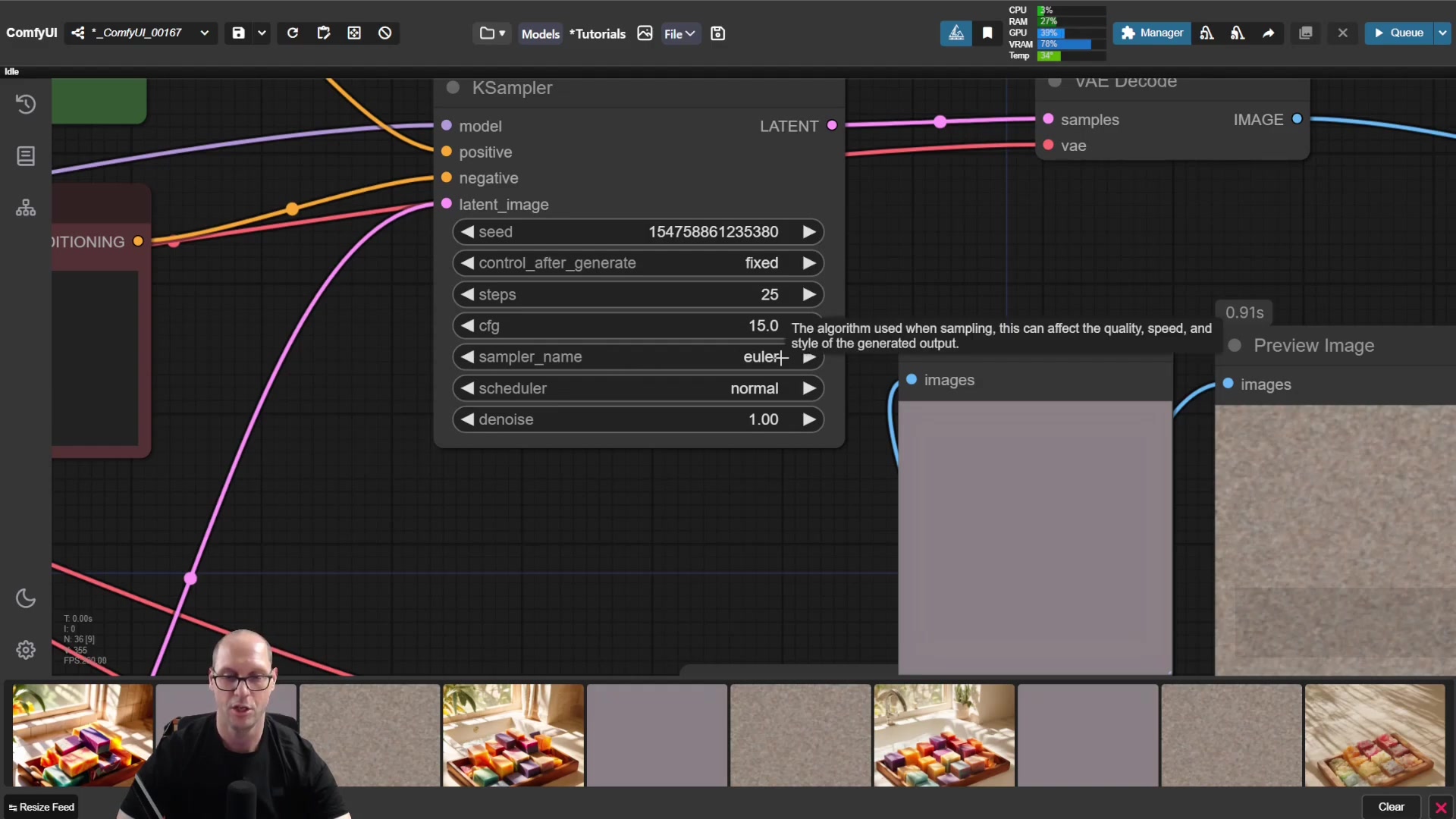
Task: Expand the Queue options dropdown arrow
Action: 1442,33
